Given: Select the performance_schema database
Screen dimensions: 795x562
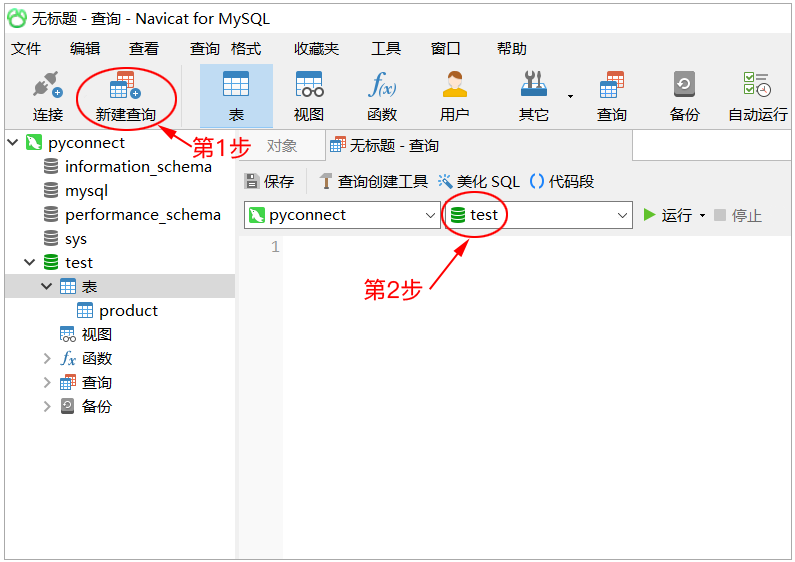Looking at the screenshot, I should pos(143,215).
